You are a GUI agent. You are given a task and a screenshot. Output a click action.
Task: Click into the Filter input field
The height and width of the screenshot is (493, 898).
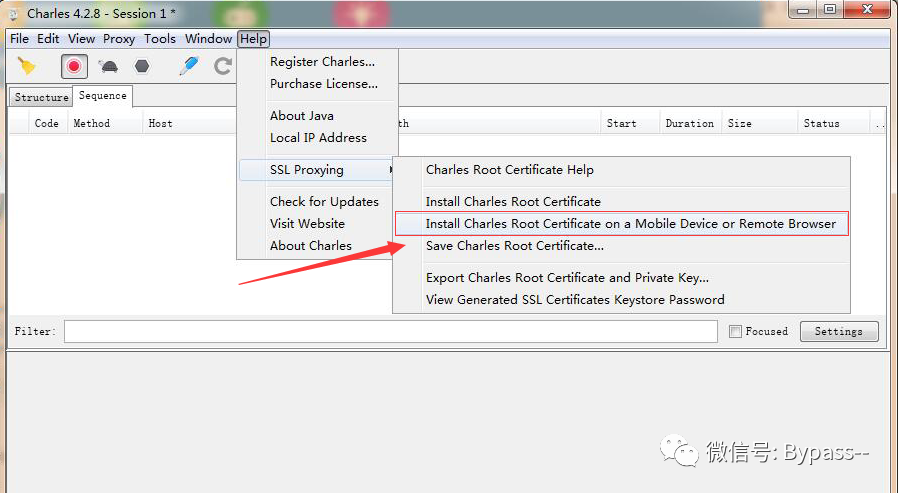[391, 332]
